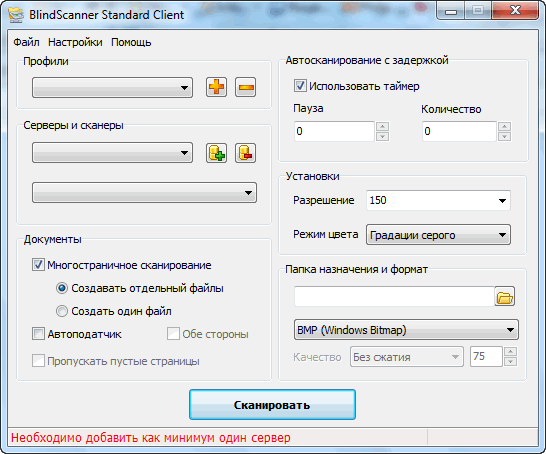Screen dimensions: 546x454
Task: Expand the Разрешение dropdown showing 150
Action: [438, 200]
